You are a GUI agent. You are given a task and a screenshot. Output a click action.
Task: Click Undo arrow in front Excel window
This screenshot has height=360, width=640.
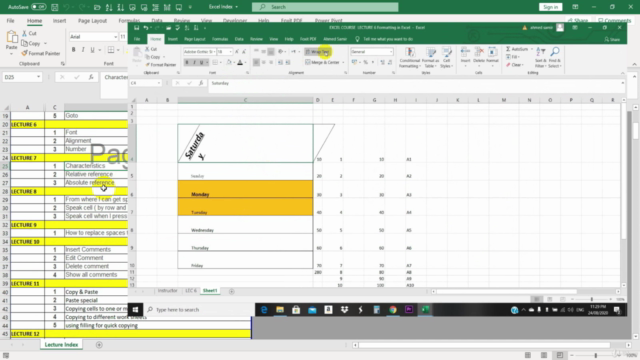click(146, 28)
